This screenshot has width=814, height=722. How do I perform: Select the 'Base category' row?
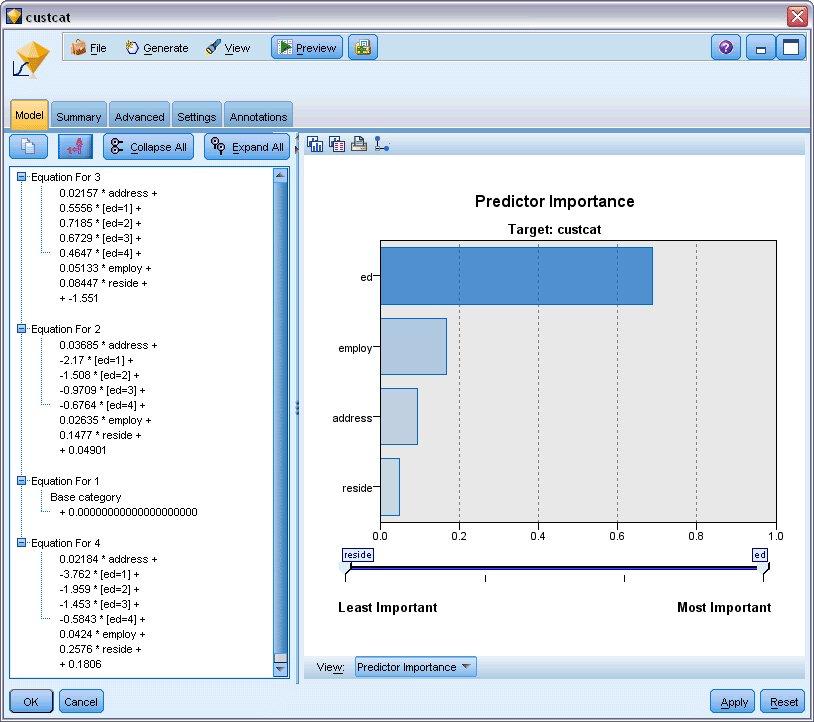(86, 497)
